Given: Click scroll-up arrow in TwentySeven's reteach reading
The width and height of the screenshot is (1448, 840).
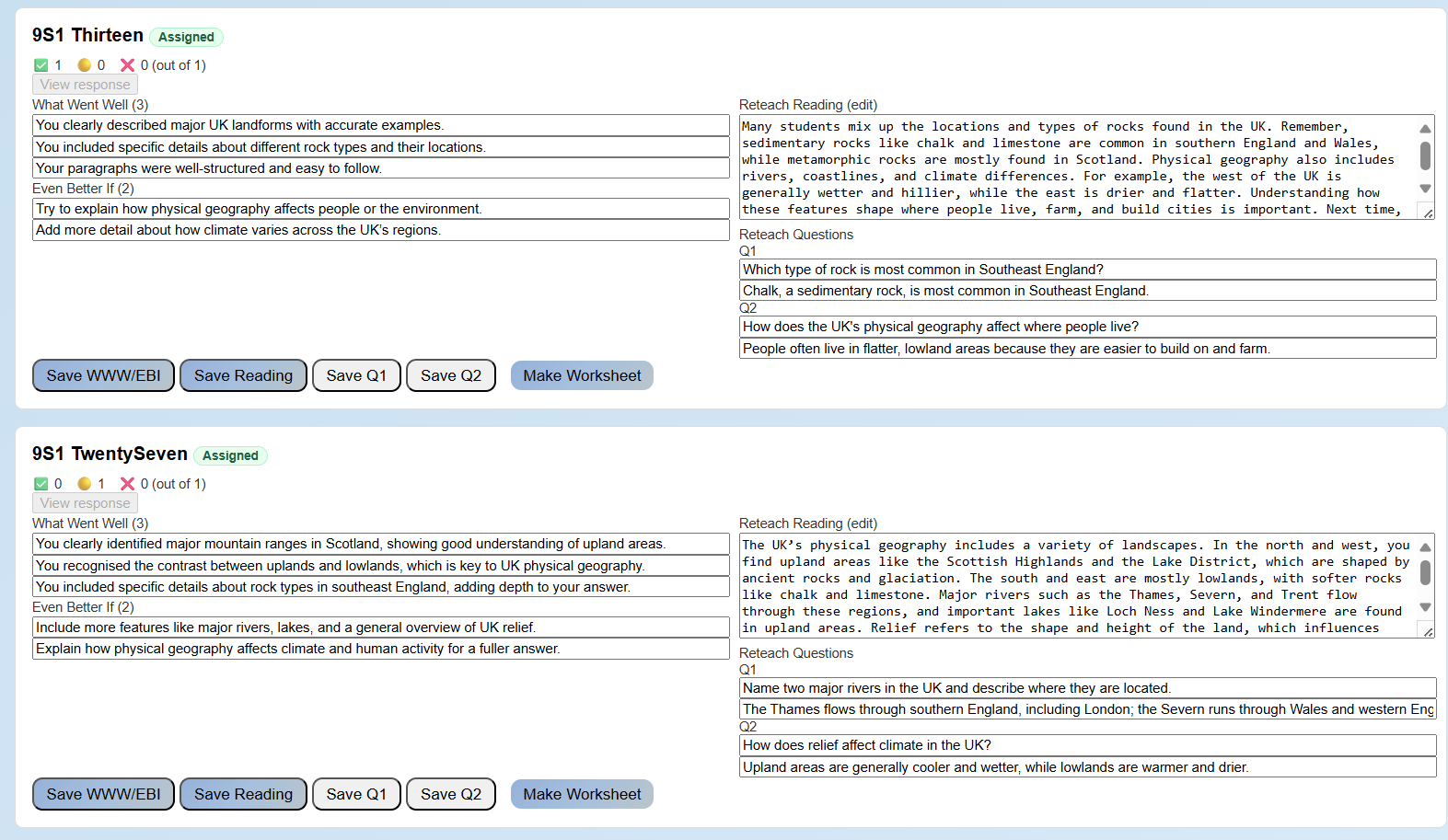Looking at the screenshot, I should pos(1425,547).
